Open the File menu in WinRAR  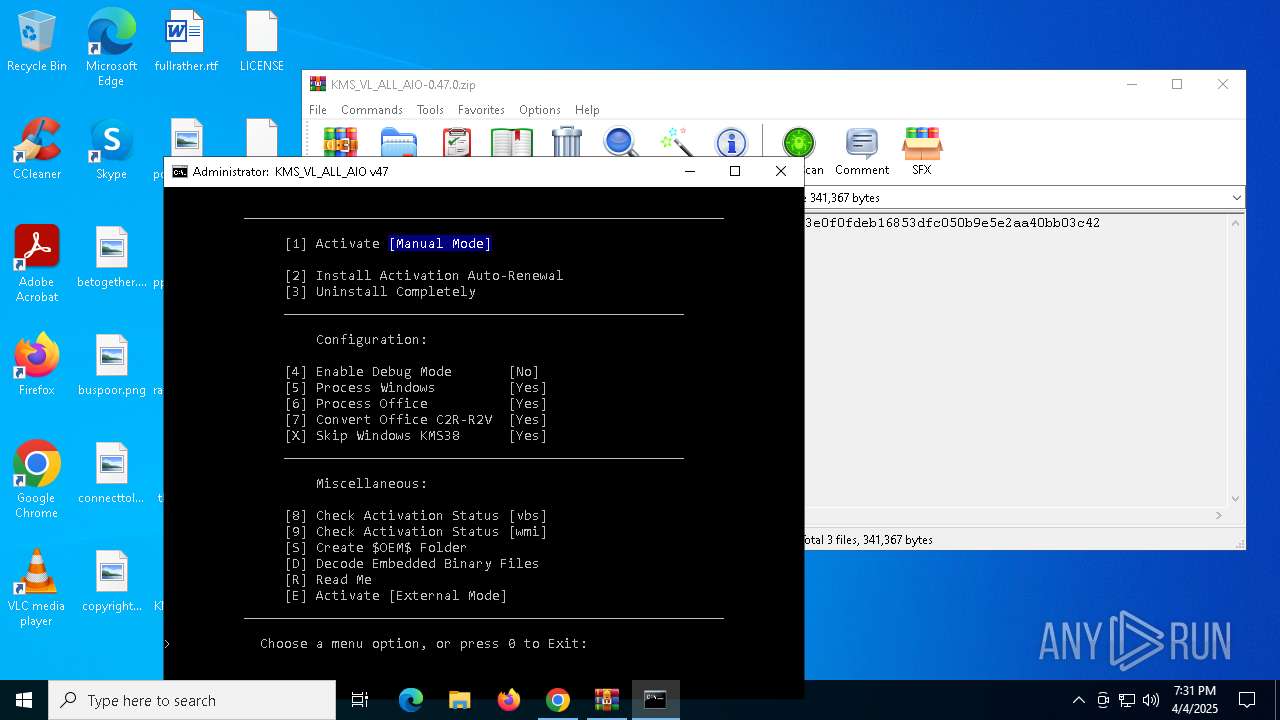318,110
